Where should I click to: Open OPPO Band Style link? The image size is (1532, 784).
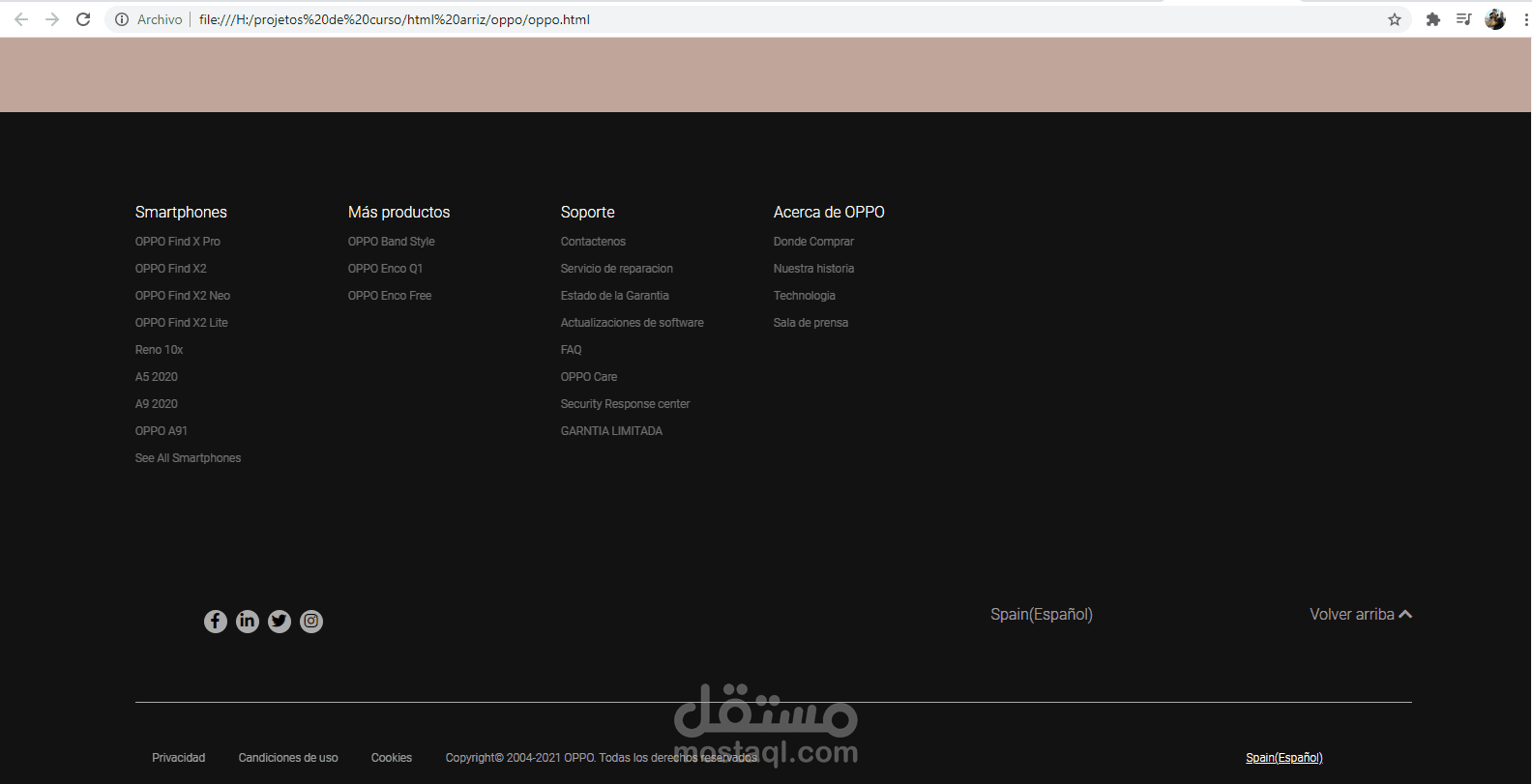click(392, 242)
